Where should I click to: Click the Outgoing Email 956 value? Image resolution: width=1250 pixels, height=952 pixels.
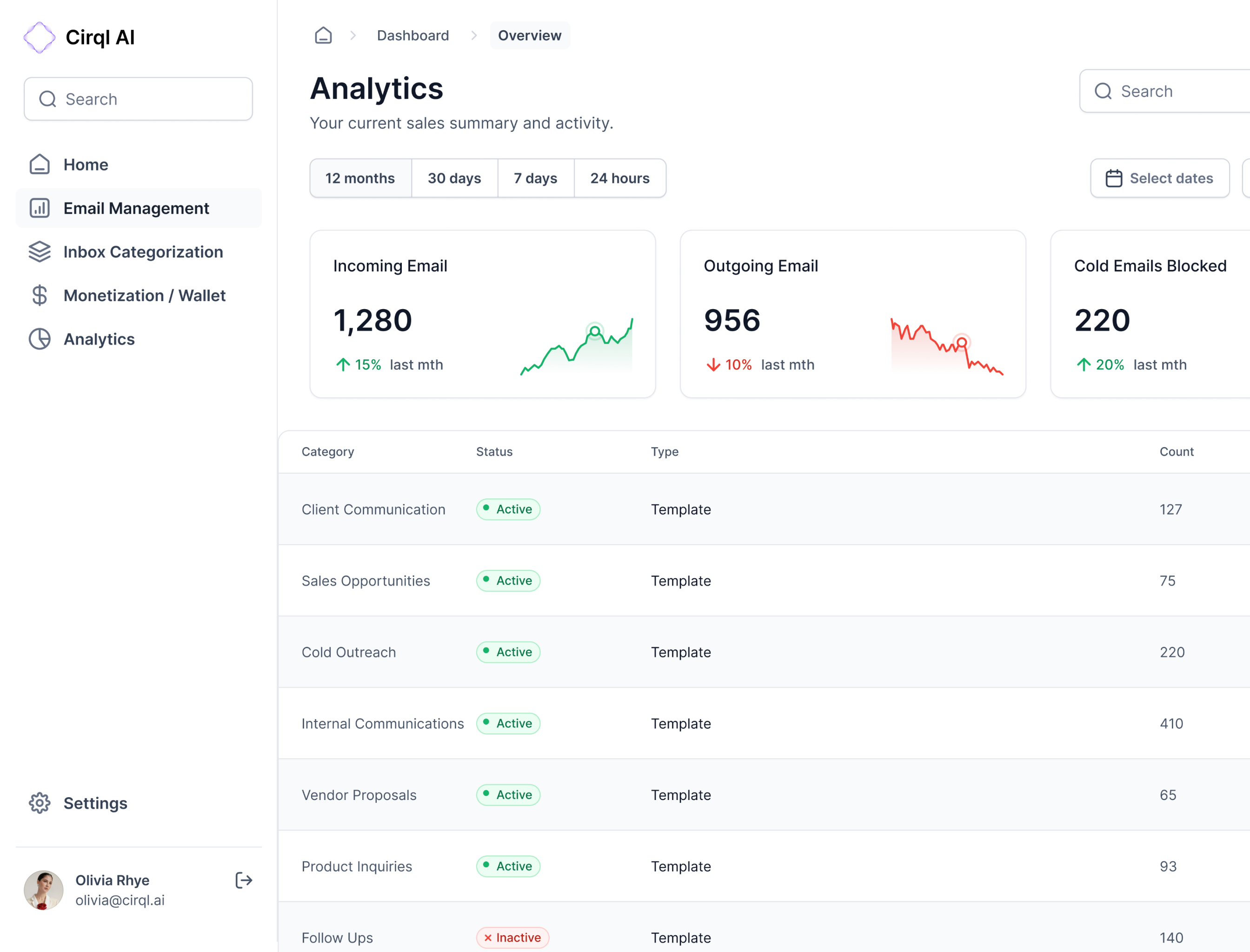pos(732,320)
